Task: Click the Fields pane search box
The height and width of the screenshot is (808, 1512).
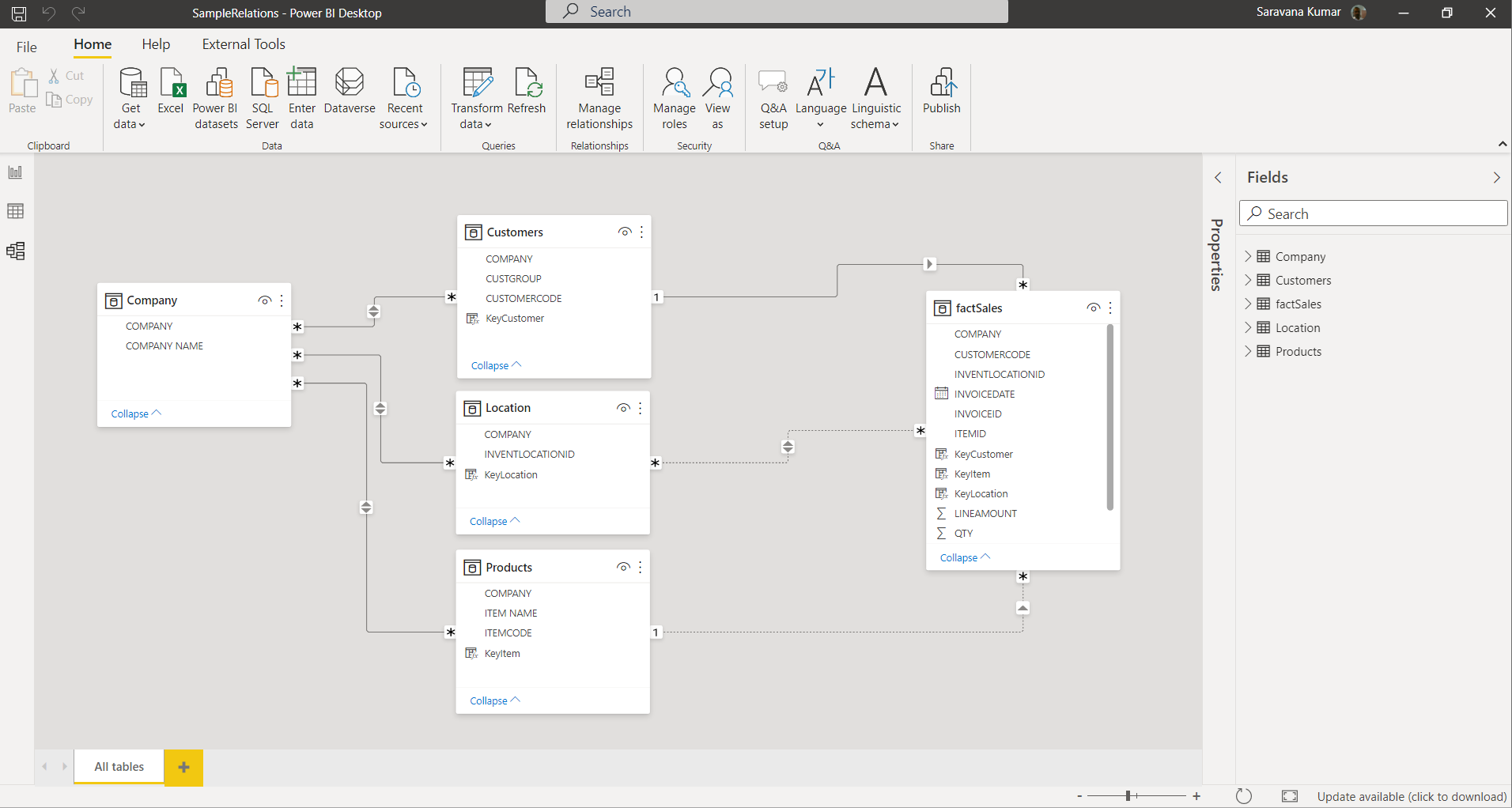Action: click(x=1374, y=213)
